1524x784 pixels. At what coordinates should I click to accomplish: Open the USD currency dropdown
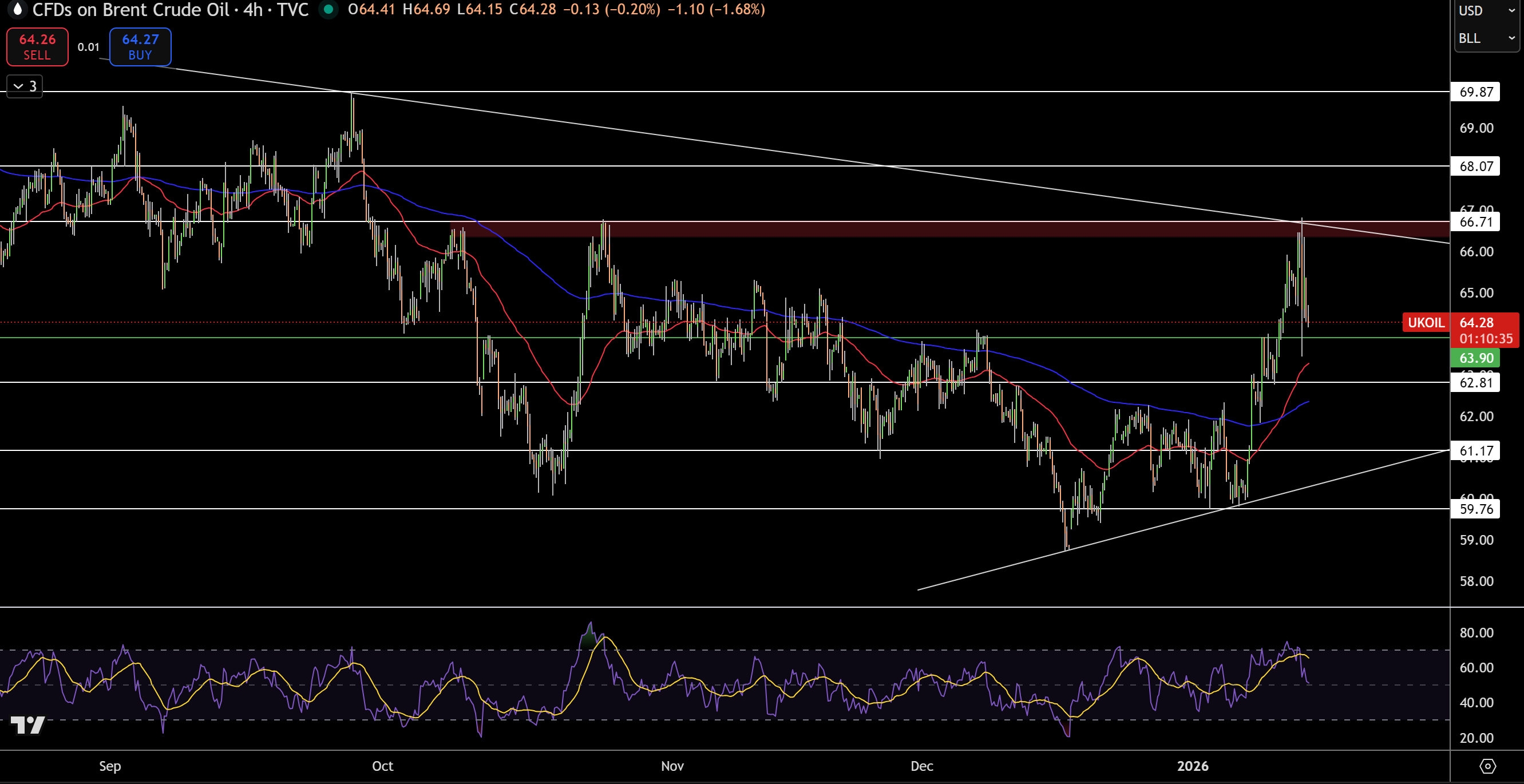(1487, 10)
